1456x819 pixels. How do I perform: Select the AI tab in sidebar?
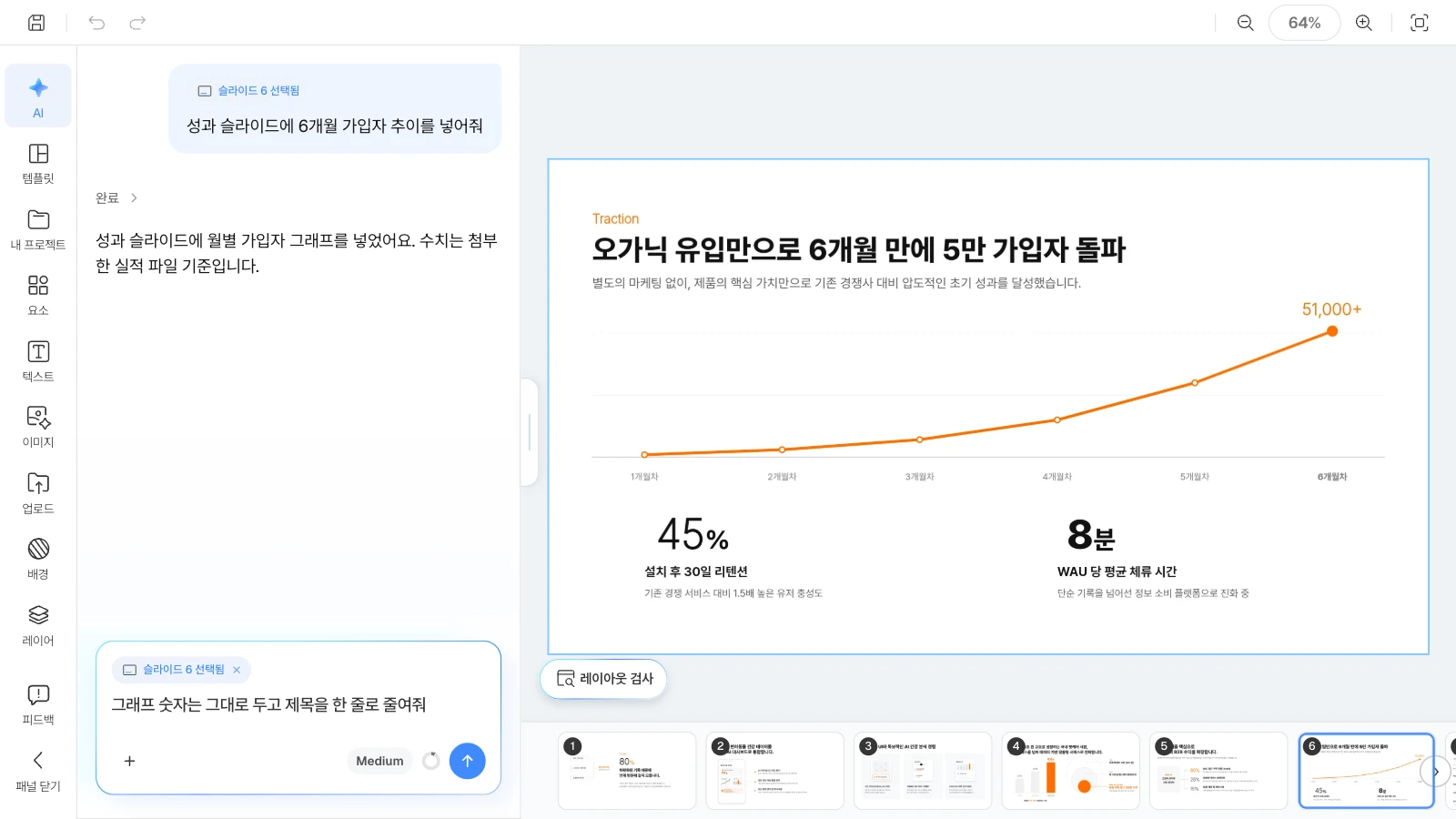tap(38, 96)
